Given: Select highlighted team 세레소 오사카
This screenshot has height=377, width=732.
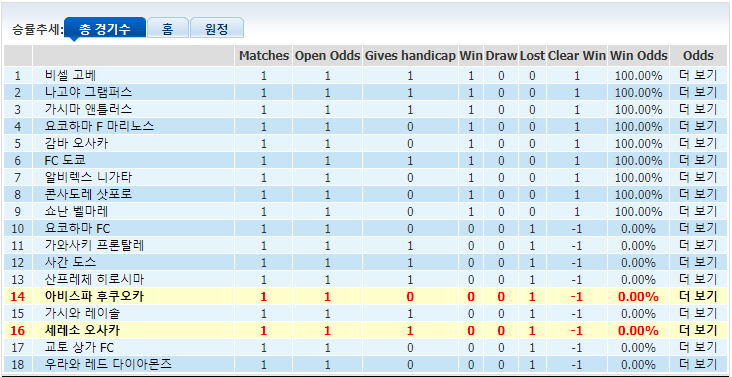Looking at the screenshot, I should 83,330.
